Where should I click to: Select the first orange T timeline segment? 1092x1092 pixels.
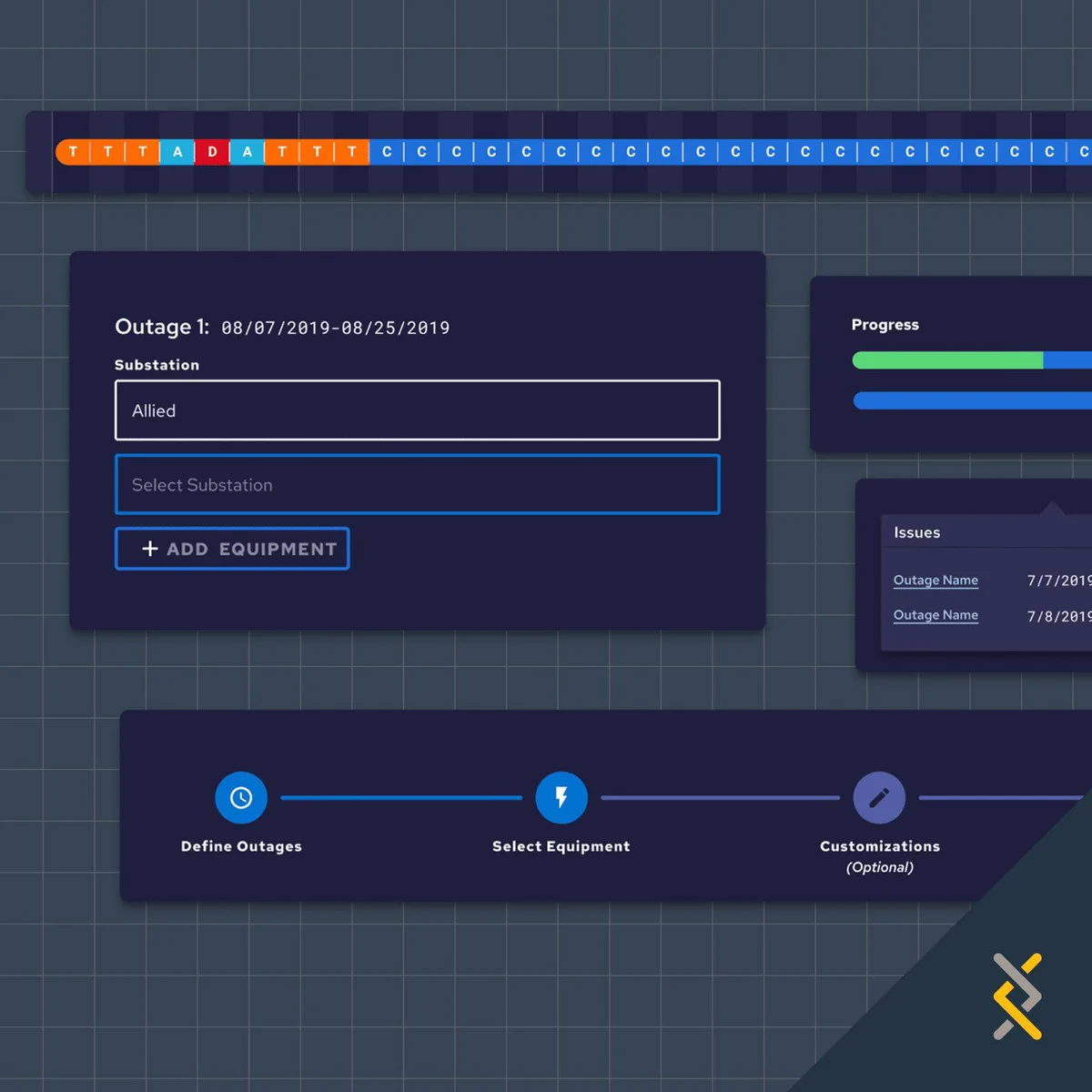73,152
